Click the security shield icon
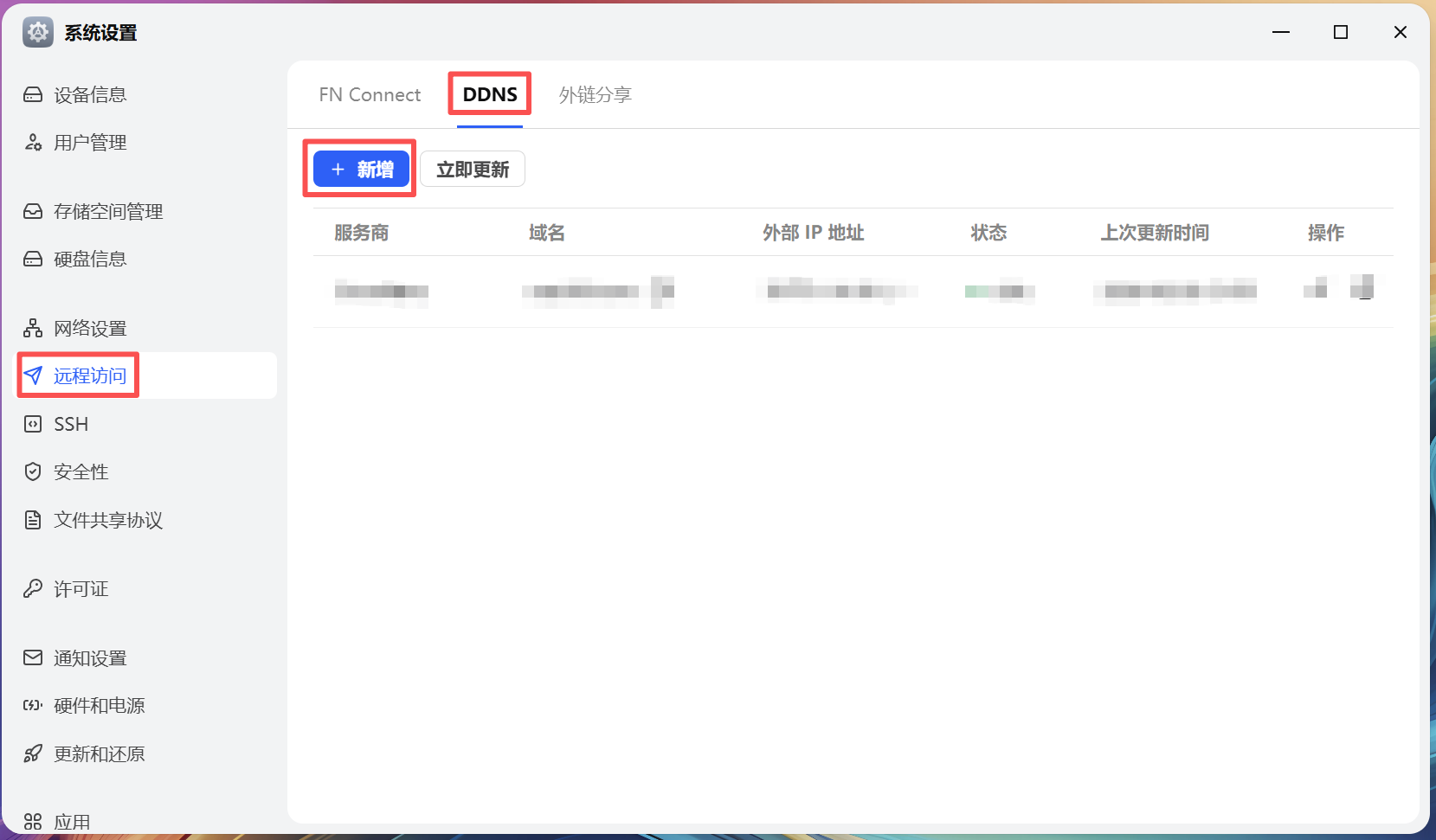 click(33, 471)
